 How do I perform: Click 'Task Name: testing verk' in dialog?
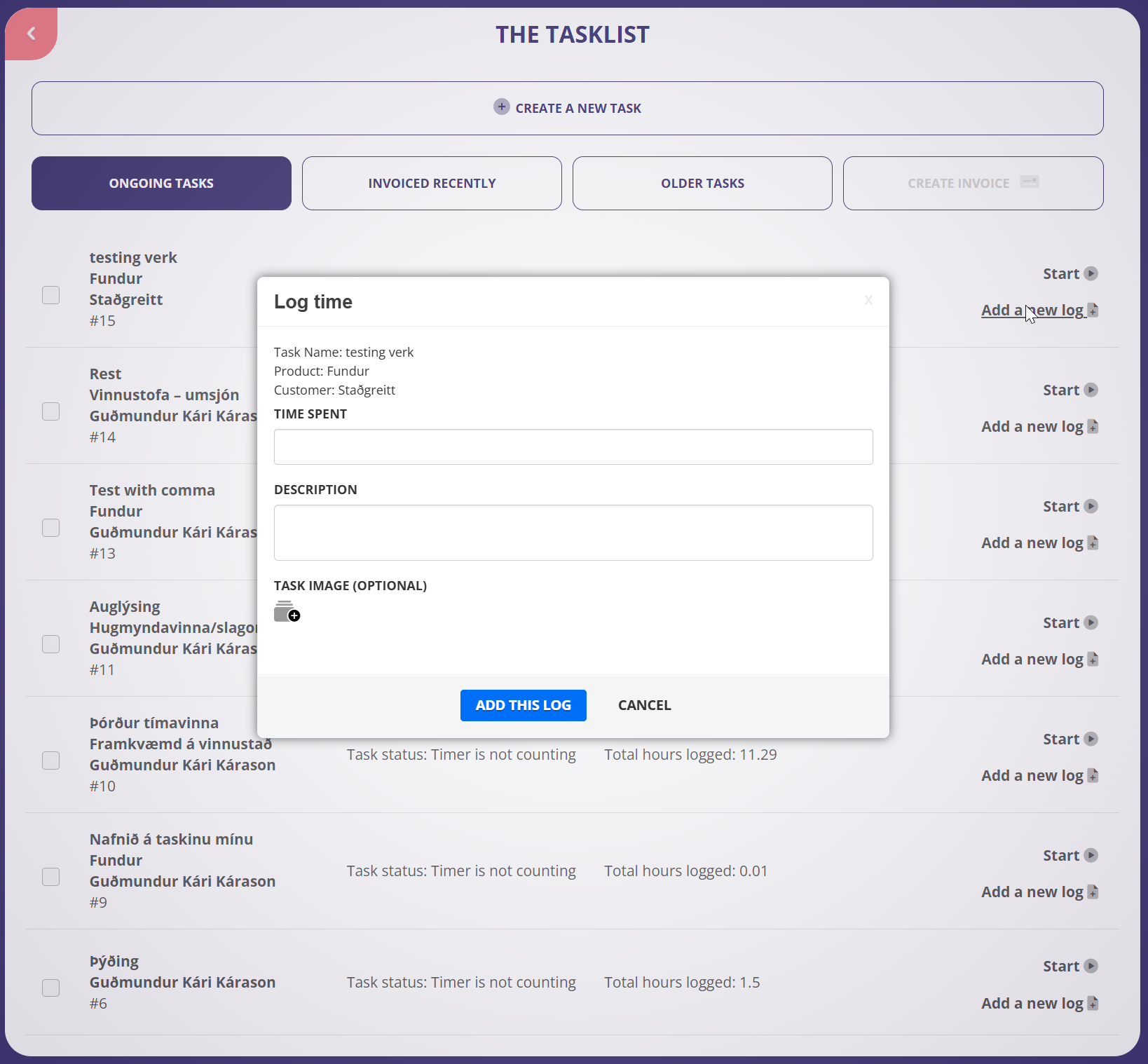pos(343,352)
